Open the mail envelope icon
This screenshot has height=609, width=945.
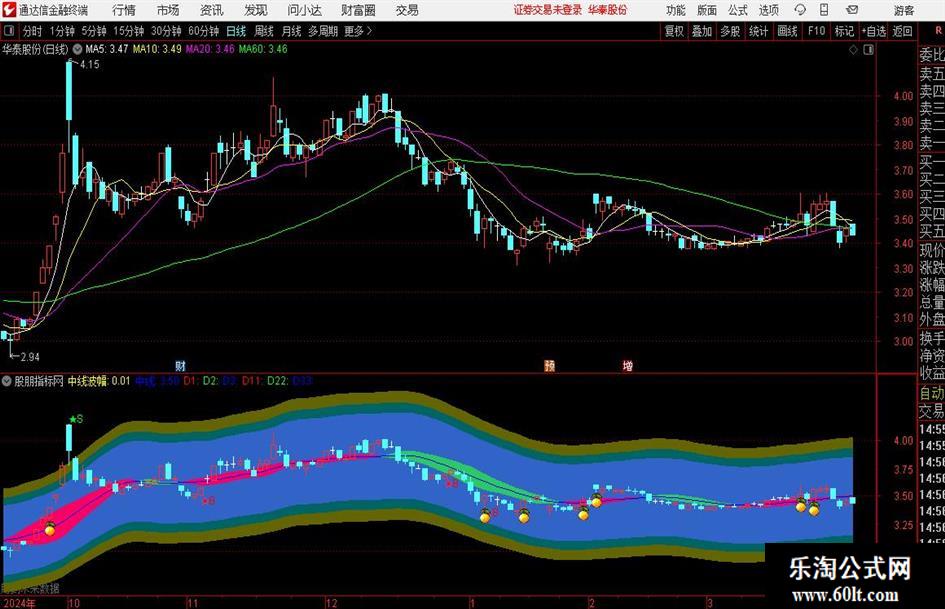[852, 10]
